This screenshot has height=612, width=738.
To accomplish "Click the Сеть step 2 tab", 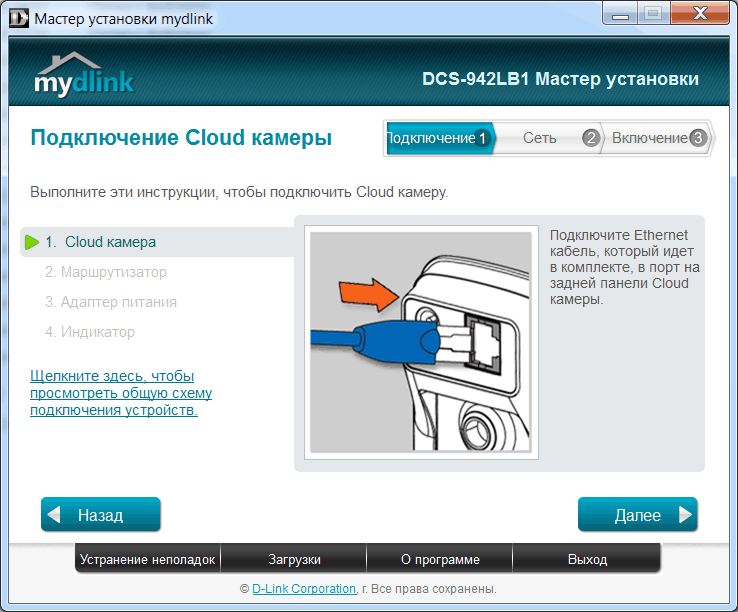I will coord(548,138).
